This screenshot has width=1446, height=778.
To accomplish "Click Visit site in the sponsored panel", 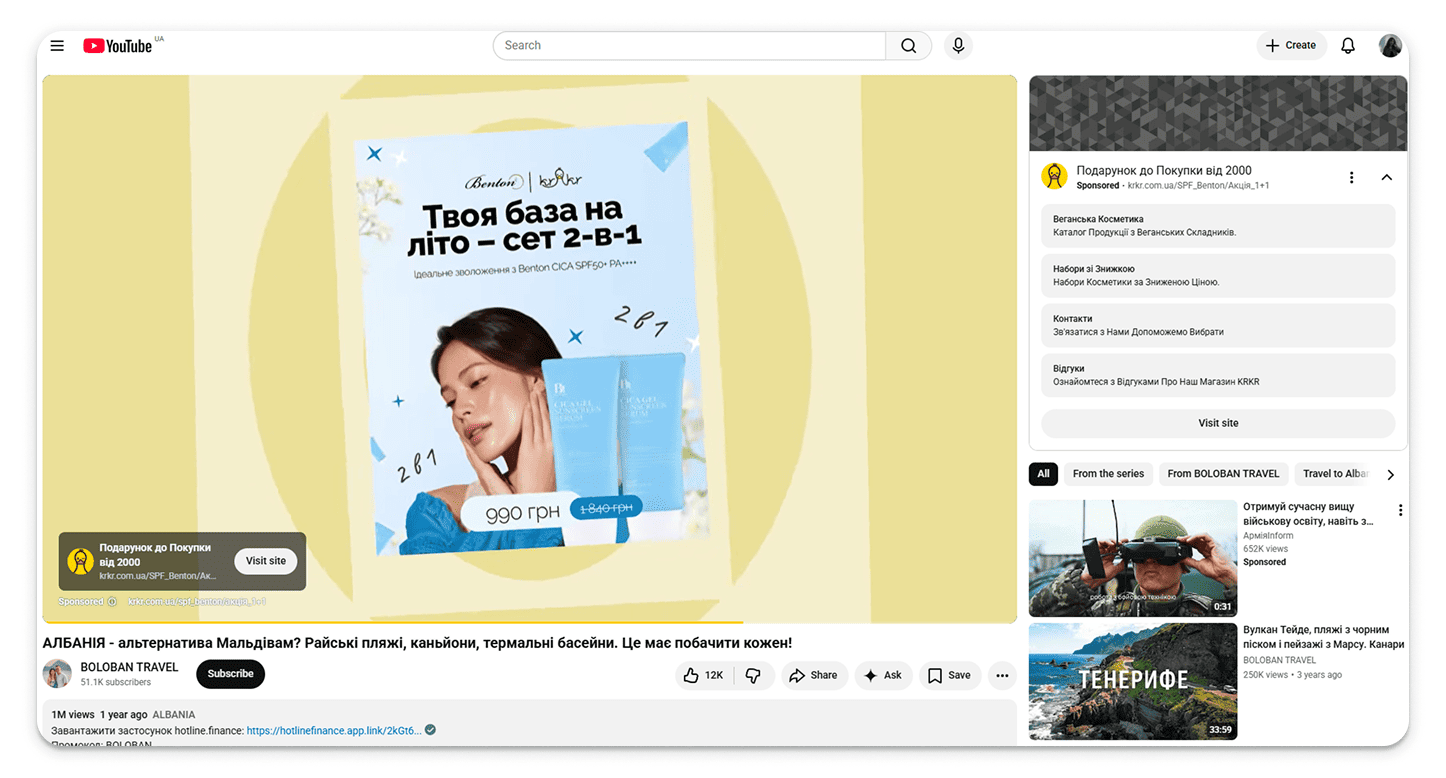I will pos(1218,423).
